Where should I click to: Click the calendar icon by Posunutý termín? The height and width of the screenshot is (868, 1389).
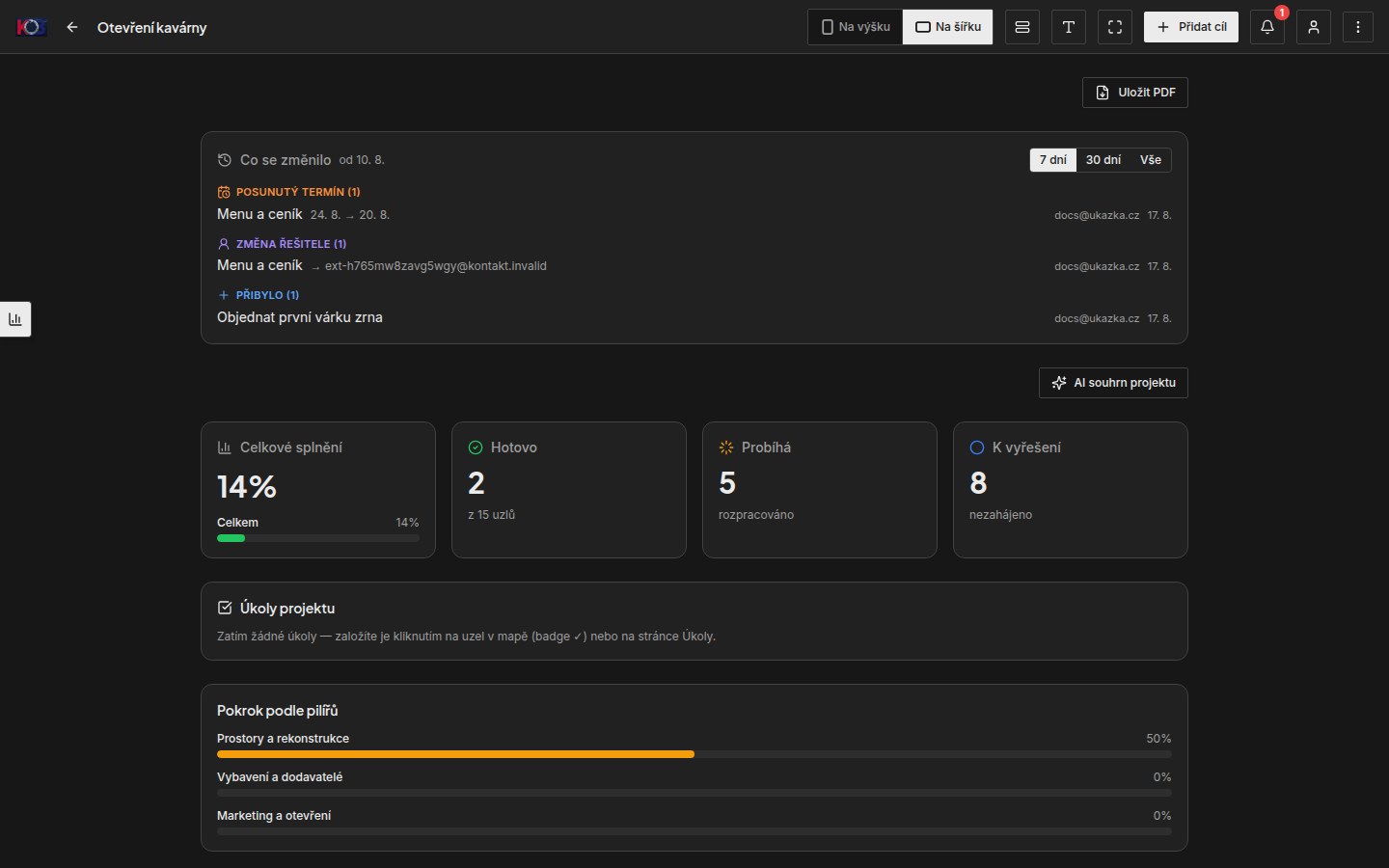[x=224, y=192]
